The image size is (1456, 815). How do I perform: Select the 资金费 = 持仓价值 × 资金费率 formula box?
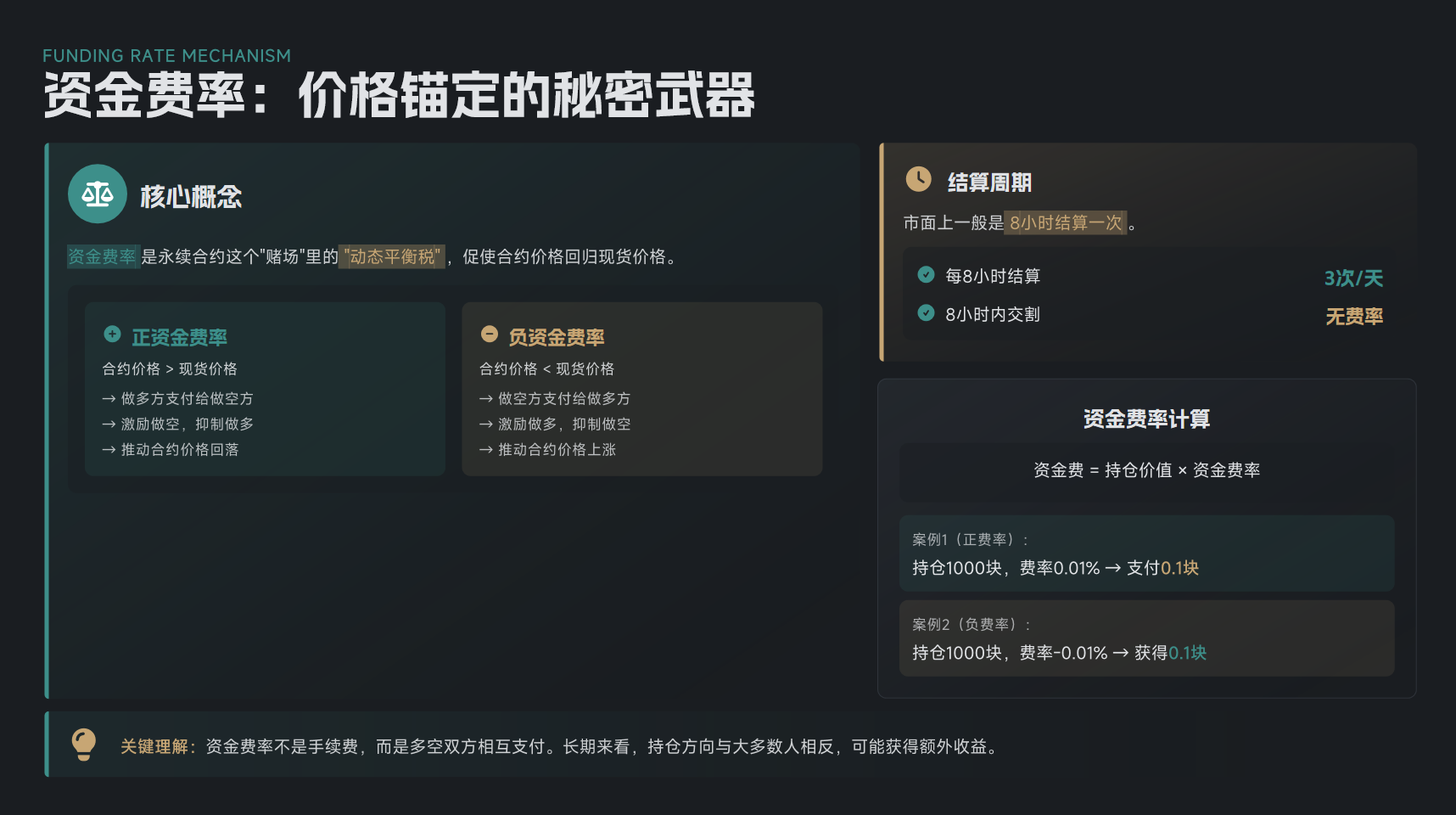pyautogui.click(x=1146, y=470)
